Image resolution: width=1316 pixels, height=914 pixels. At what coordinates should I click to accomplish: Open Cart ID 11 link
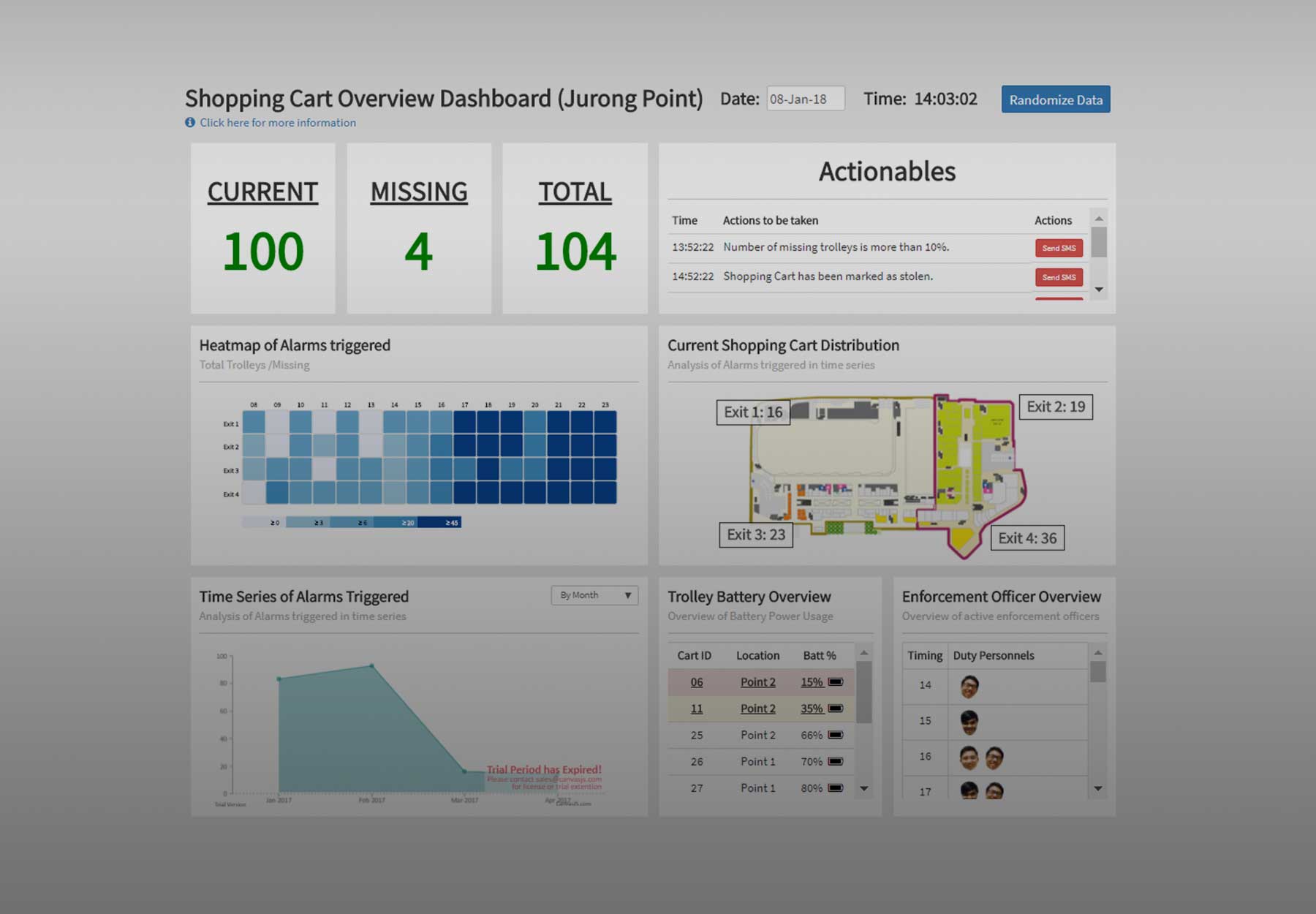click(x=697, y=709)
